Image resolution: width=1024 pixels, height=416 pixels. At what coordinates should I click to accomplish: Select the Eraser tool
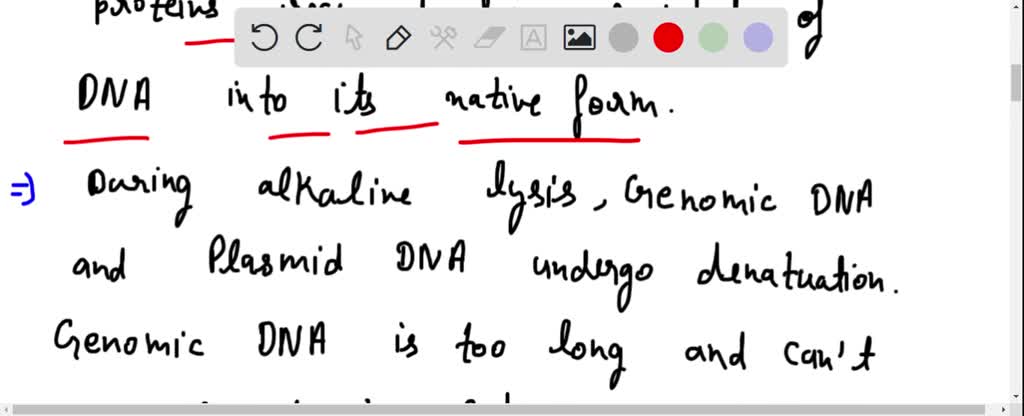[x=488, y=38]
